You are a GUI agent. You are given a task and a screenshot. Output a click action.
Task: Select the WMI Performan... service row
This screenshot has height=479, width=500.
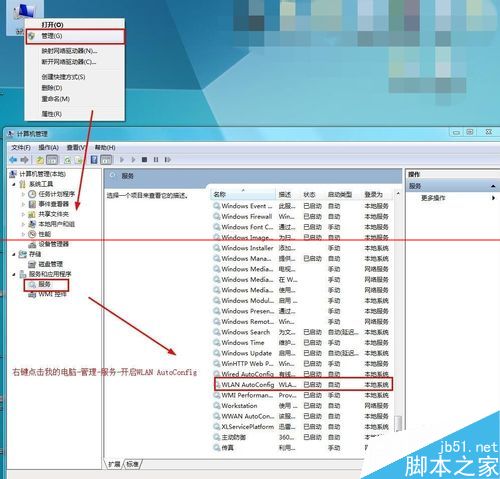click(303, 395)
